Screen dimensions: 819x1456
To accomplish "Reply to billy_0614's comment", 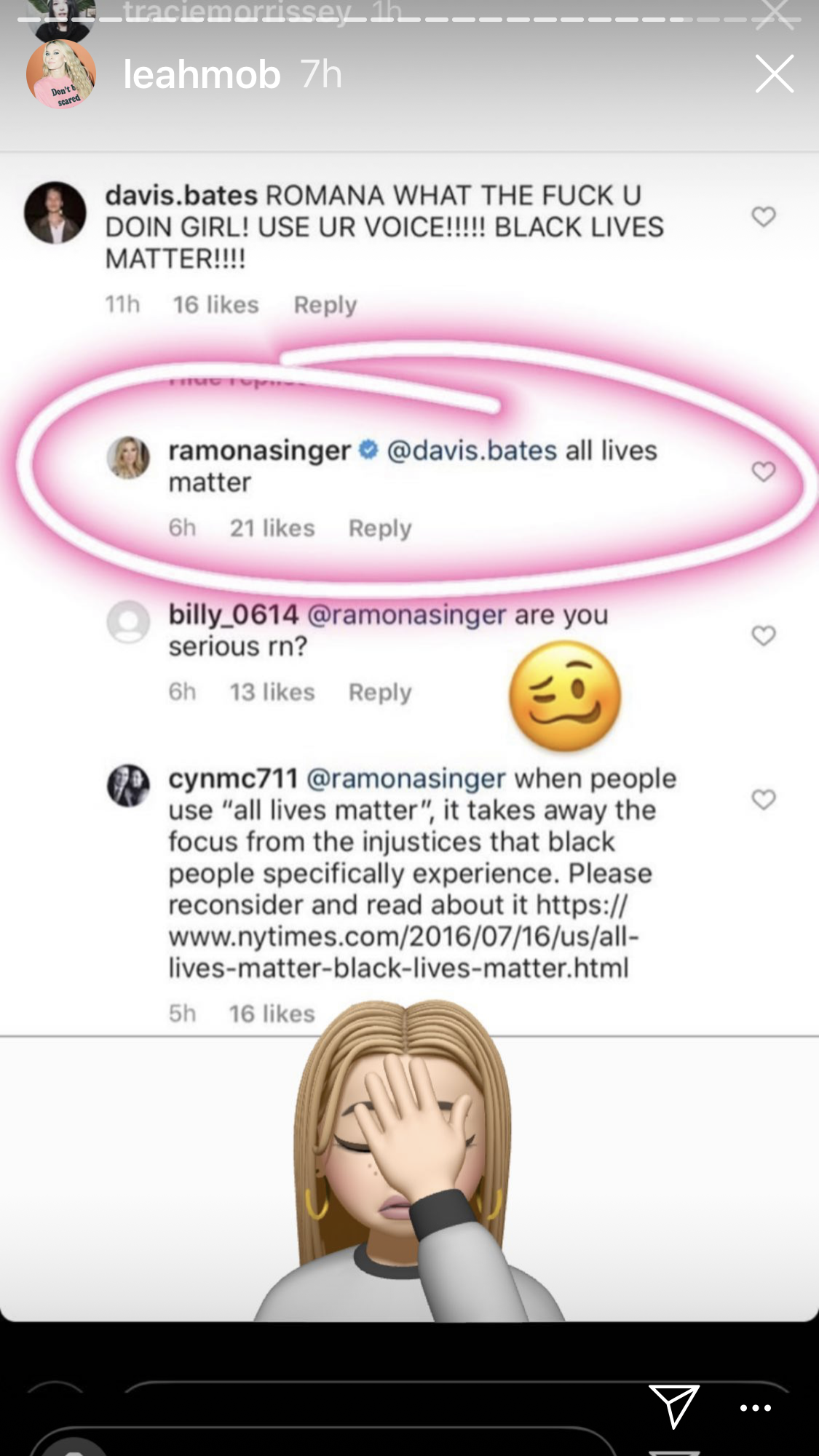I will [380, 691].
